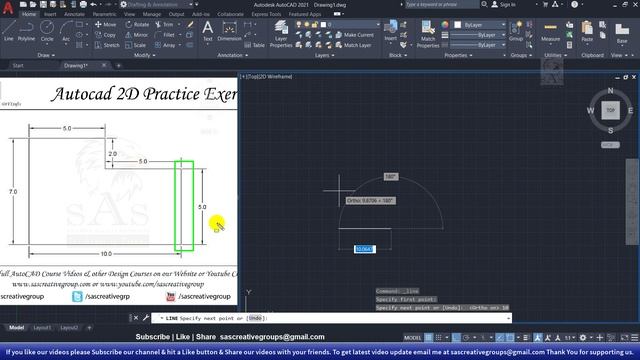Click the Copy tool

pyautogui.click(x=106, y=35)
